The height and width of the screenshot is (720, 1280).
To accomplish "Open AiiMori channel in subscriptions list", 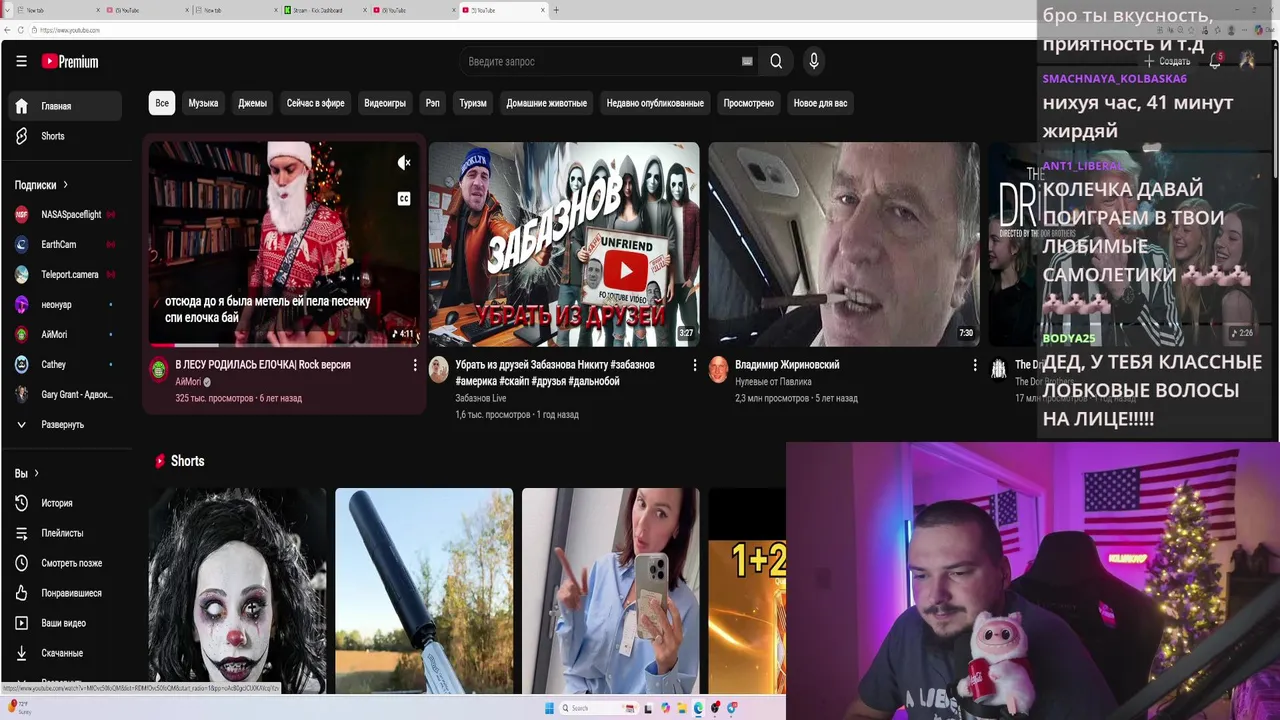I will tap(67, 334).
